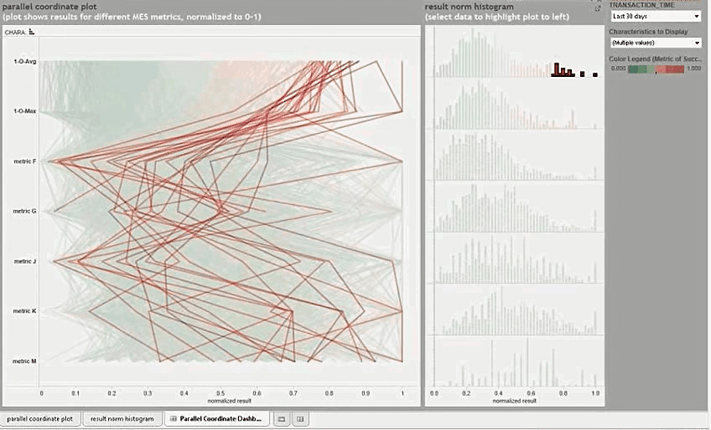The image size is (711, 430).
Task: Click the new dashboard icon beside tabs
Action: click(x=300, y=419)
